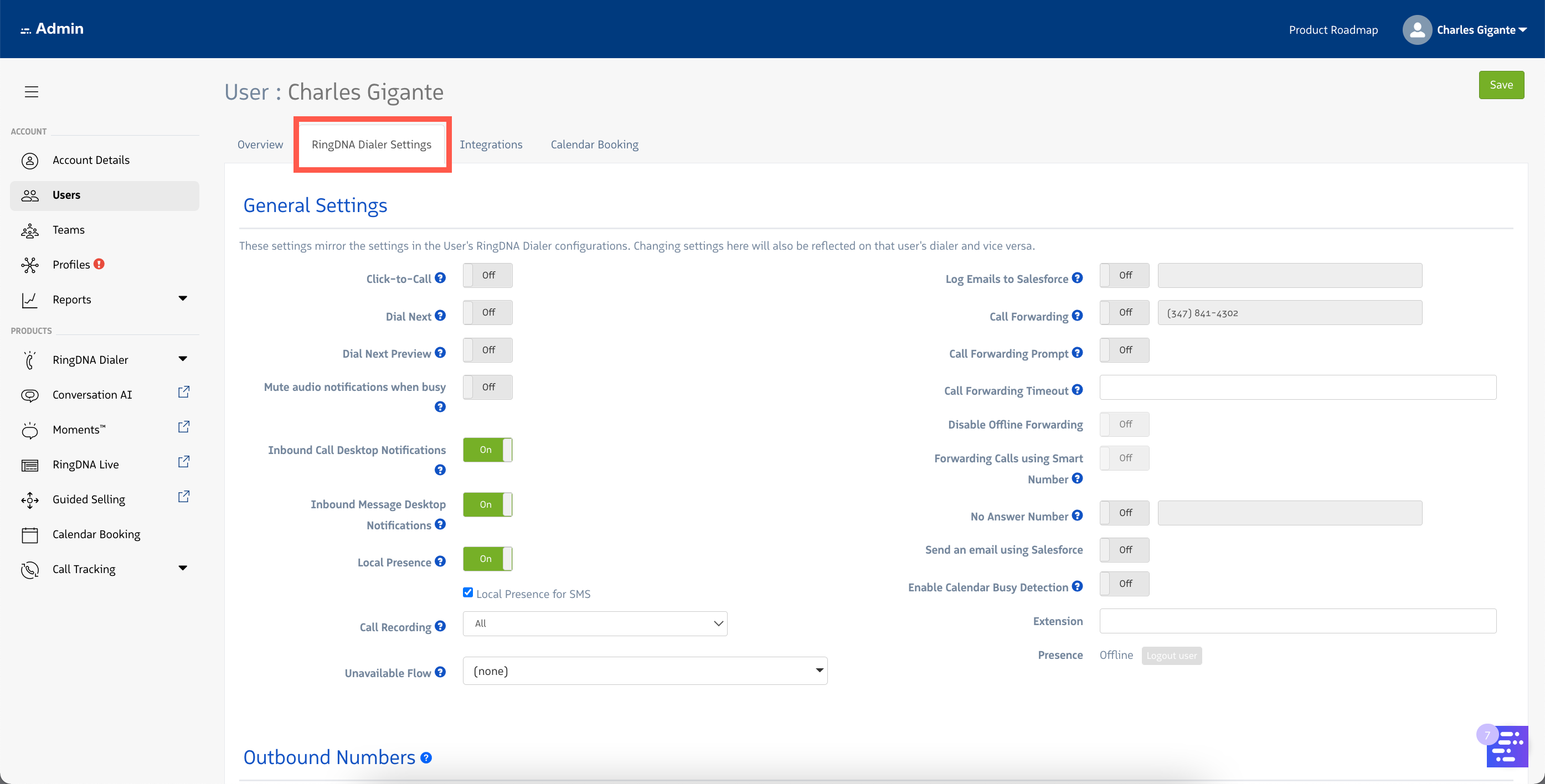The image size is (1545, 784).
Task: Toggle the Send an email using Salesforce switch
Action: pyautogui.click(x=1125, y=550)
